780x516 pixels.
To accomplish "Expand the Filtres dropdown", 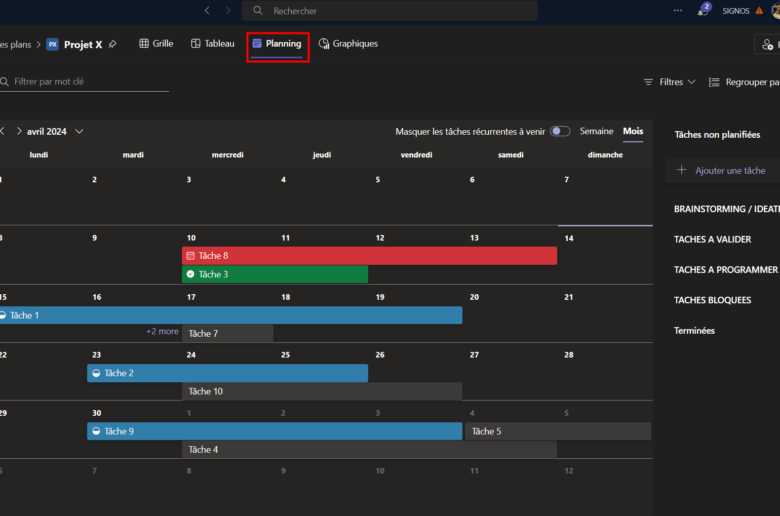I will pos(669,82).
